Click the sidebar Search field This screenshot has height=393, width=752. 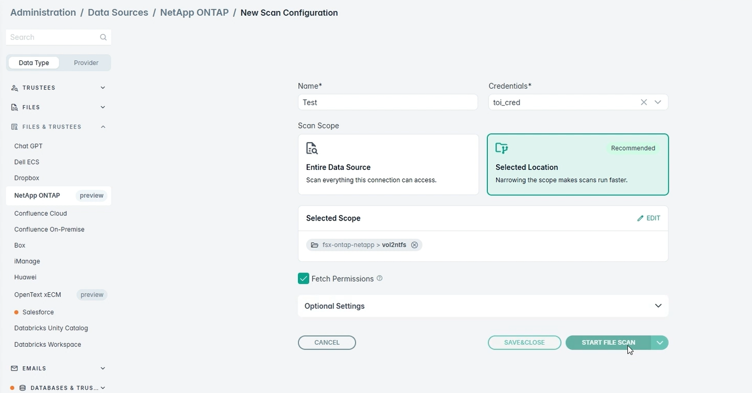(x=59, y=37)
